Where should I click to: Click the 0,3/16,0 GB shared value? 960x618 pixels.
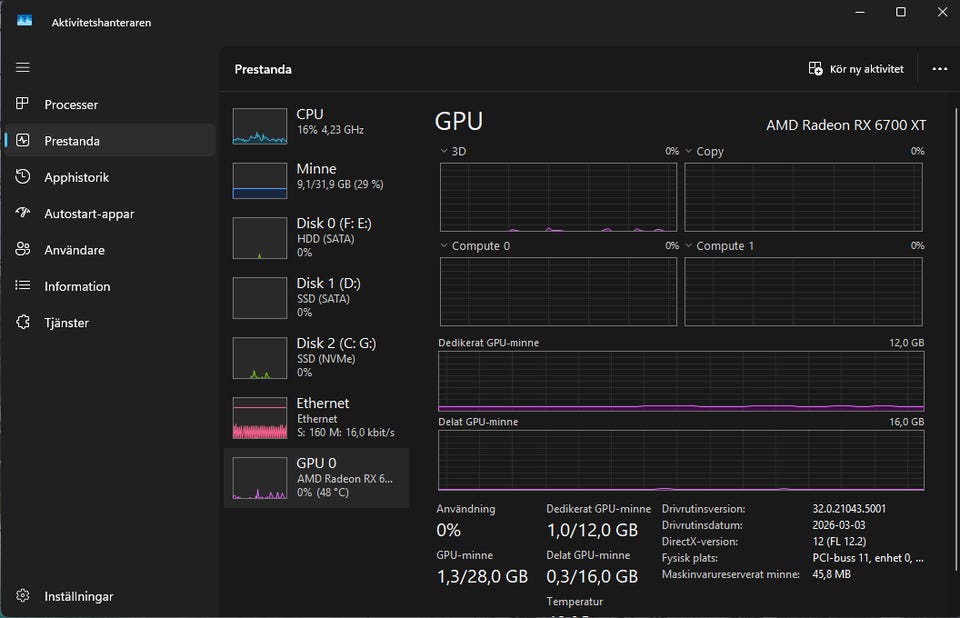592,577
